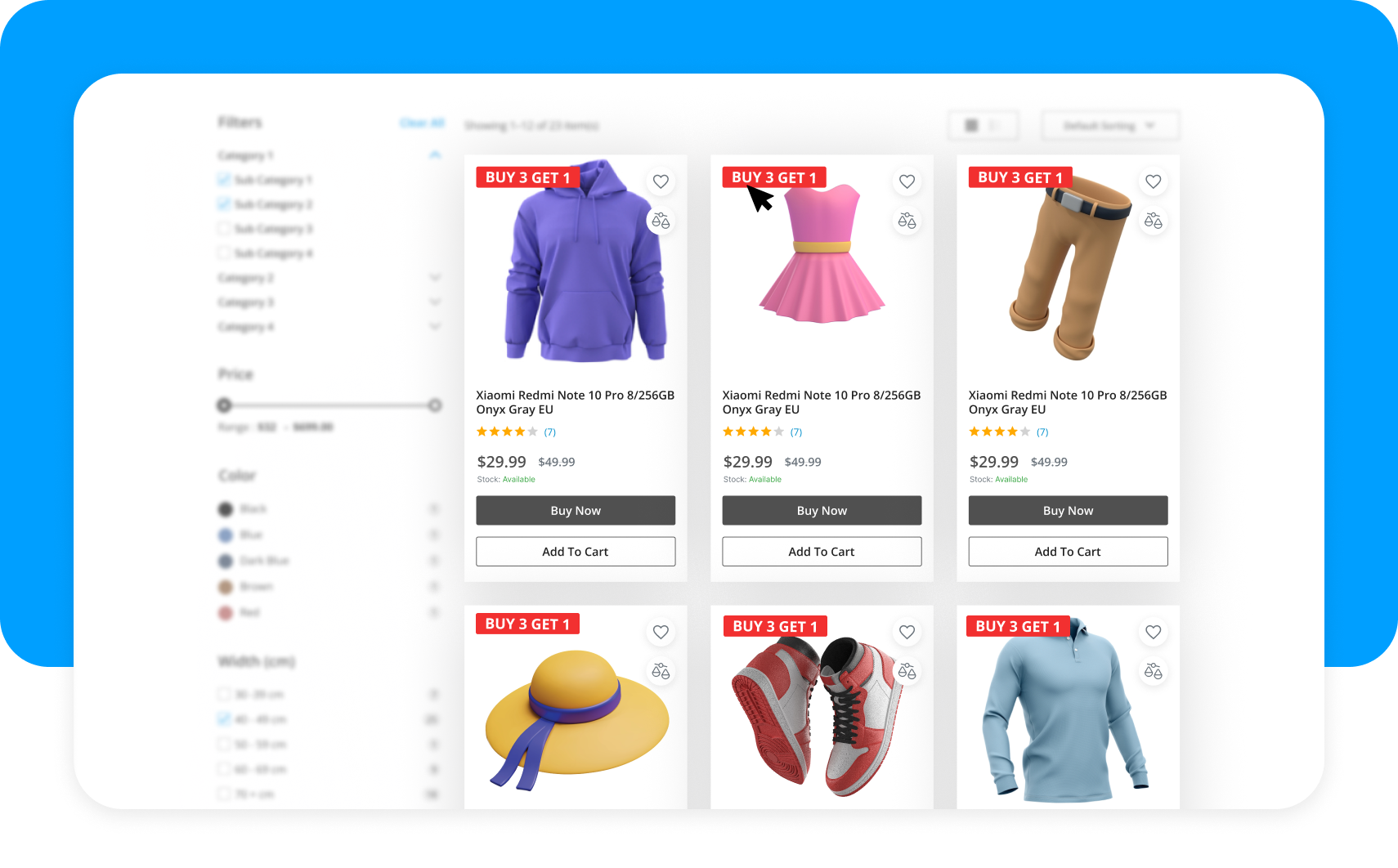Viewport: 1398px width, 868px height.
Task: Uncheck the Sub Category 1 checkbox
Action: 224,180
